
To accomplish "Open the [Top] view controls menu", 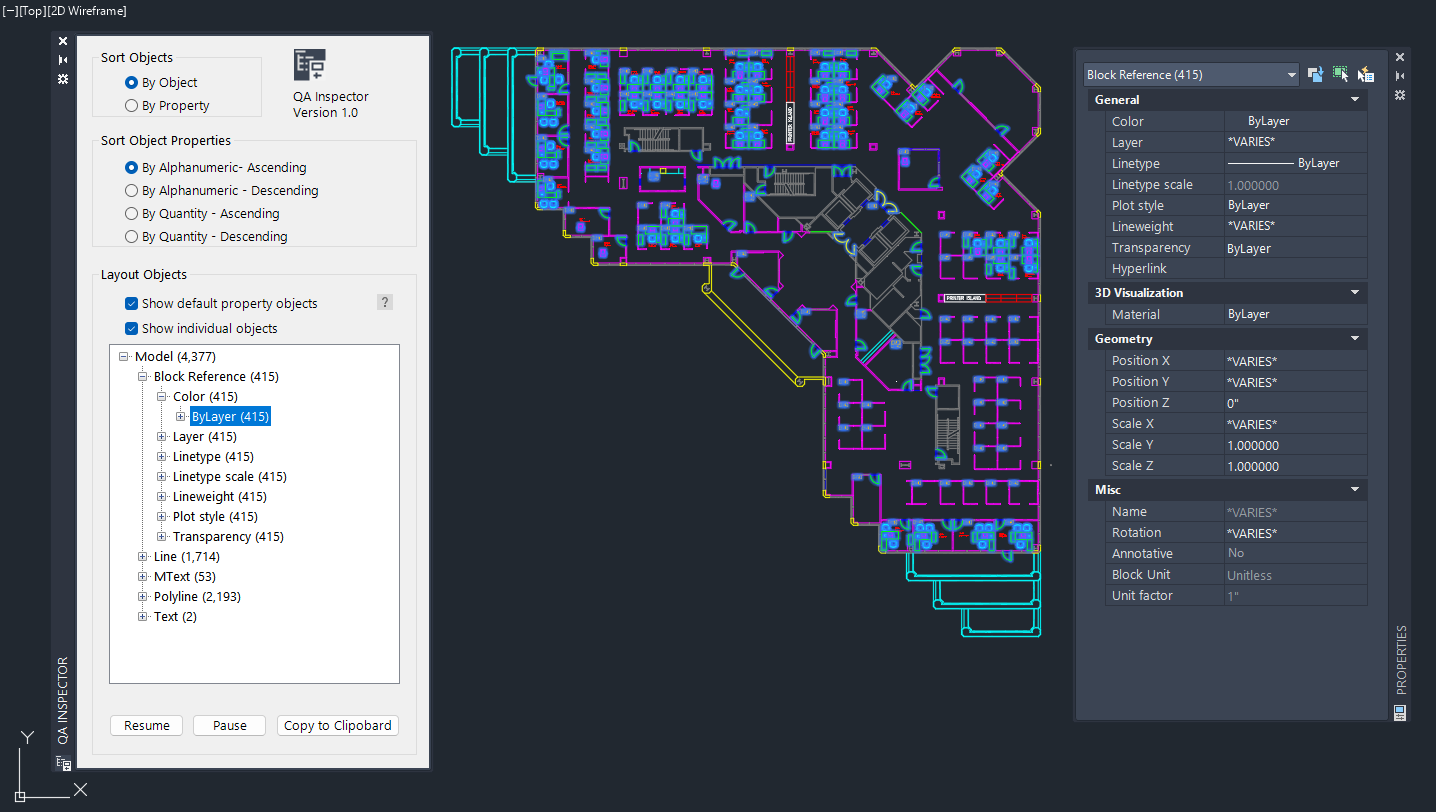I will click(32, 11).
